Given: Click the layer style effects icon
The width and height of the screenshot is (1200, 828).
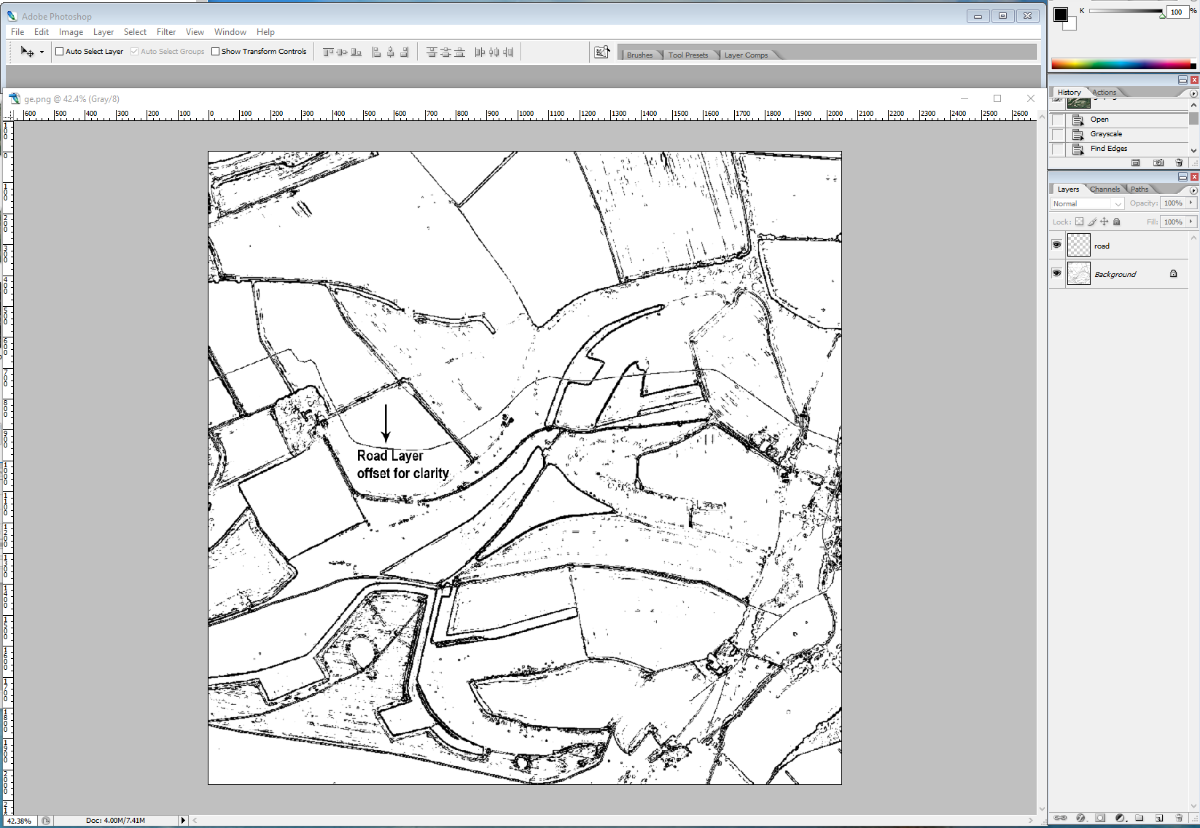Looking at the screenshot, I should click(x=1080, y=817).
